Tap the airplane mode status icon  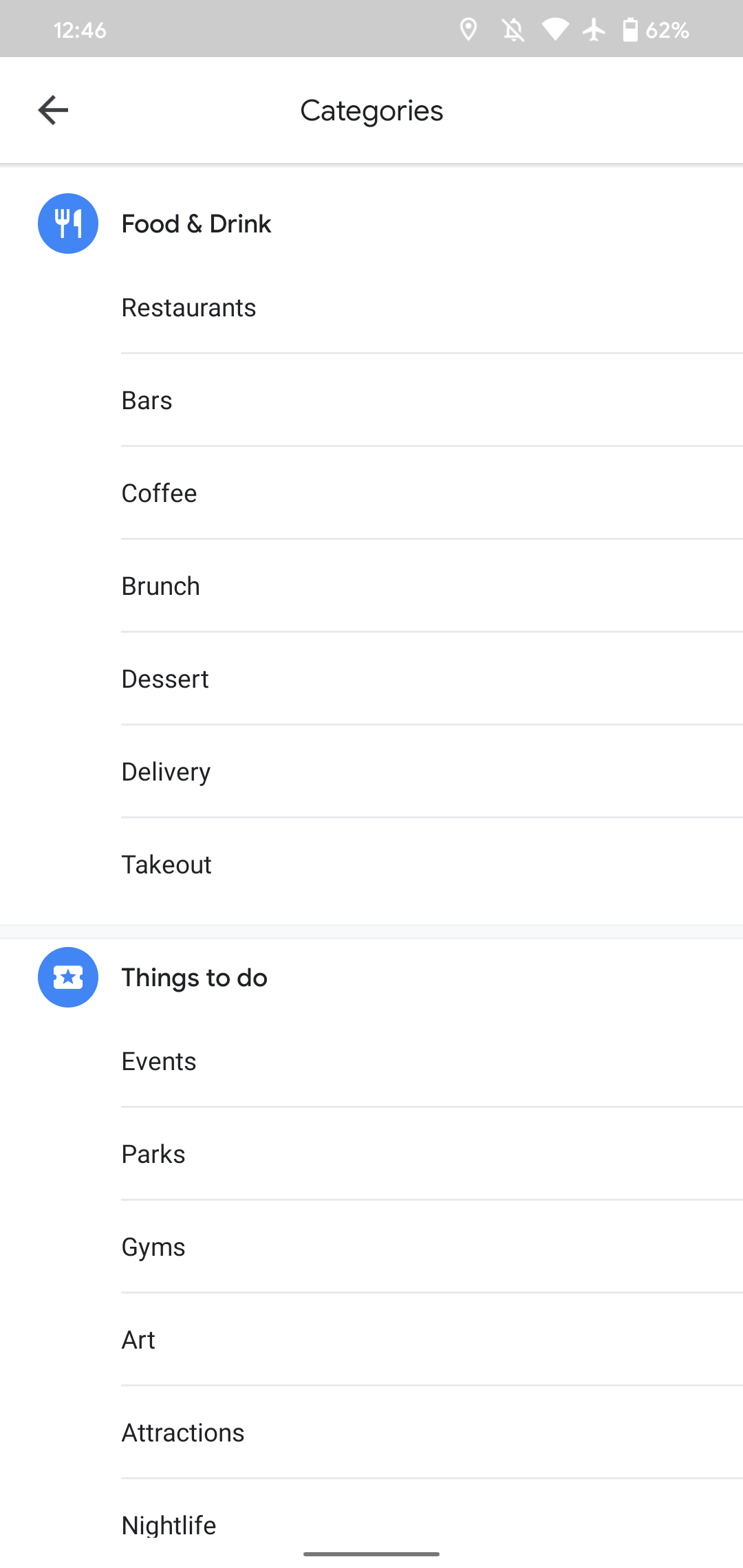[594, 30]
